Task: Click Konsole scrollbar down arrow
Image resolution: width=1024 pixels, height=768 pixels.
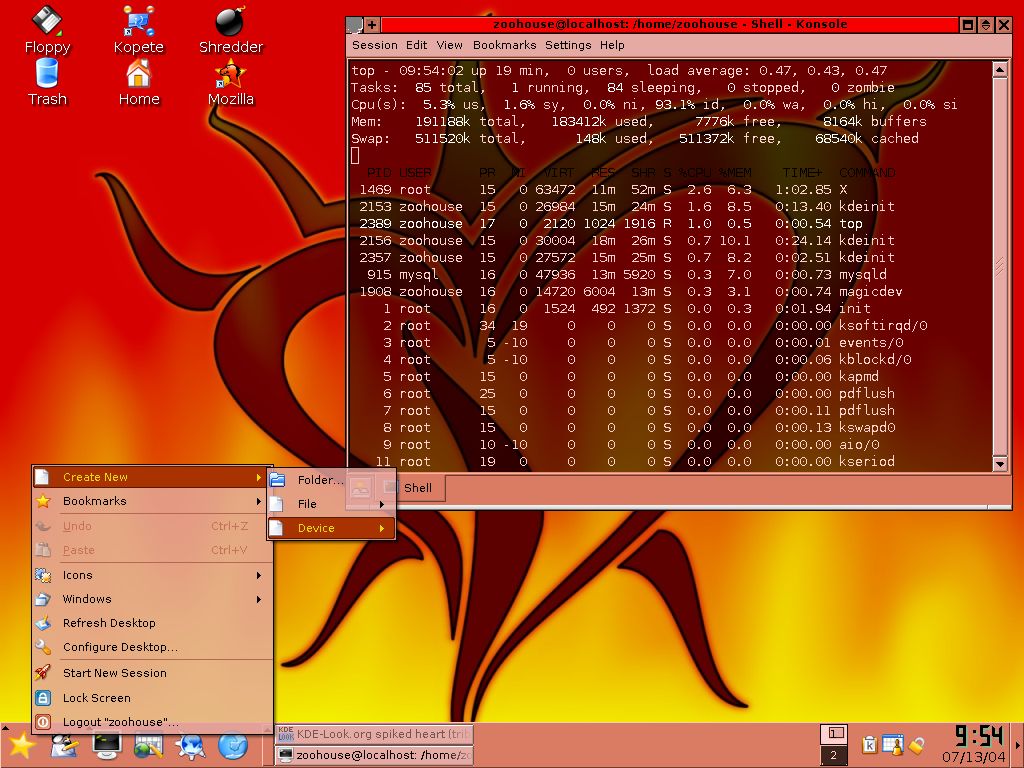Action: [1000, 464]
